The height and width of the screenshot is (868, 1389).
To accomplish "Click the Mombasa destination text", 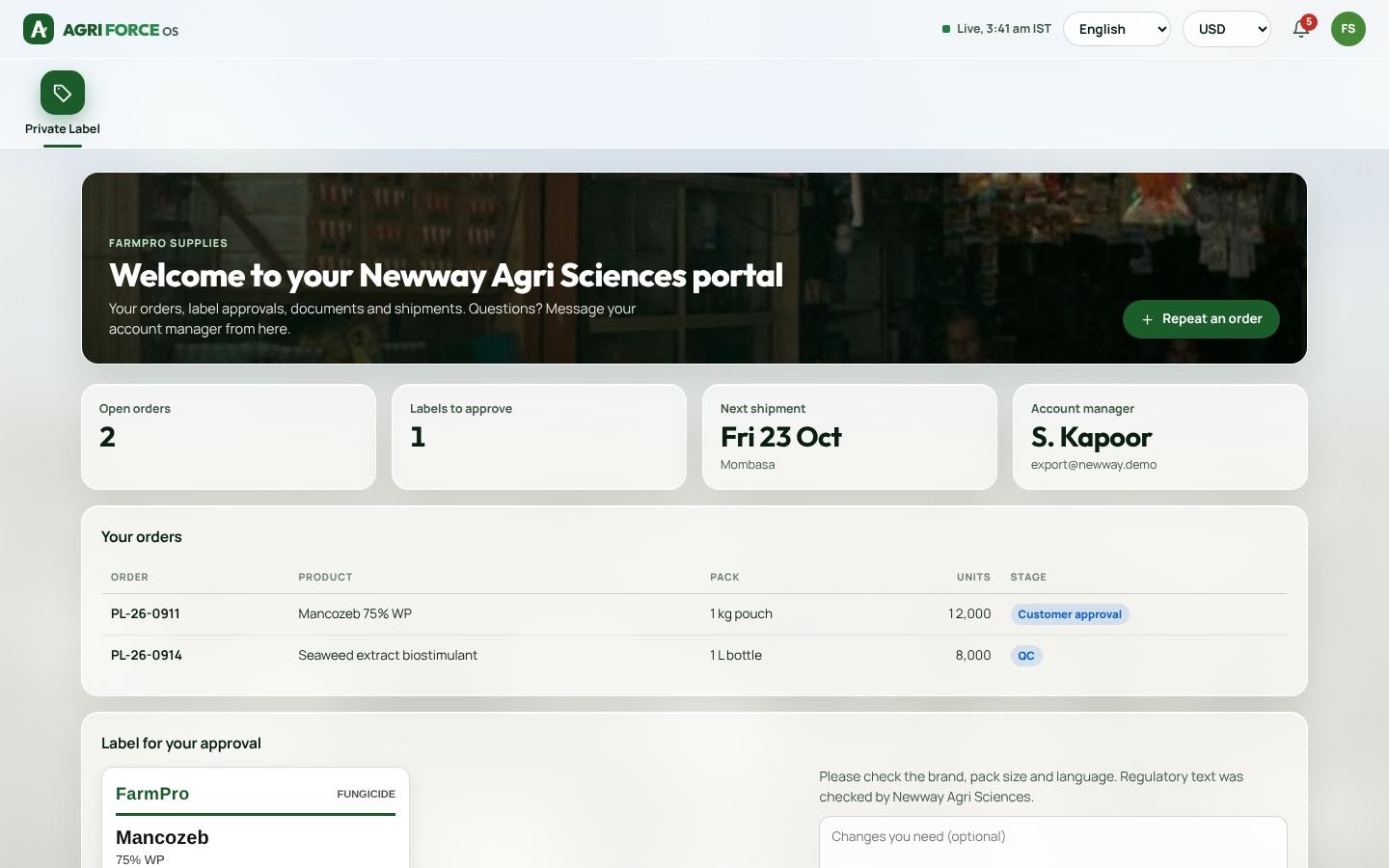I will [x=748, y=465].
